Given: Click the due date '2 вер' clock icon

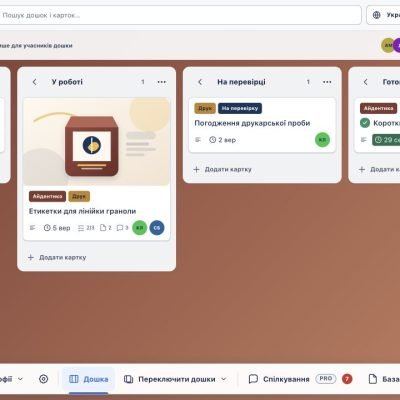Looking at the screenshot, I should click(x=213, y=140).
